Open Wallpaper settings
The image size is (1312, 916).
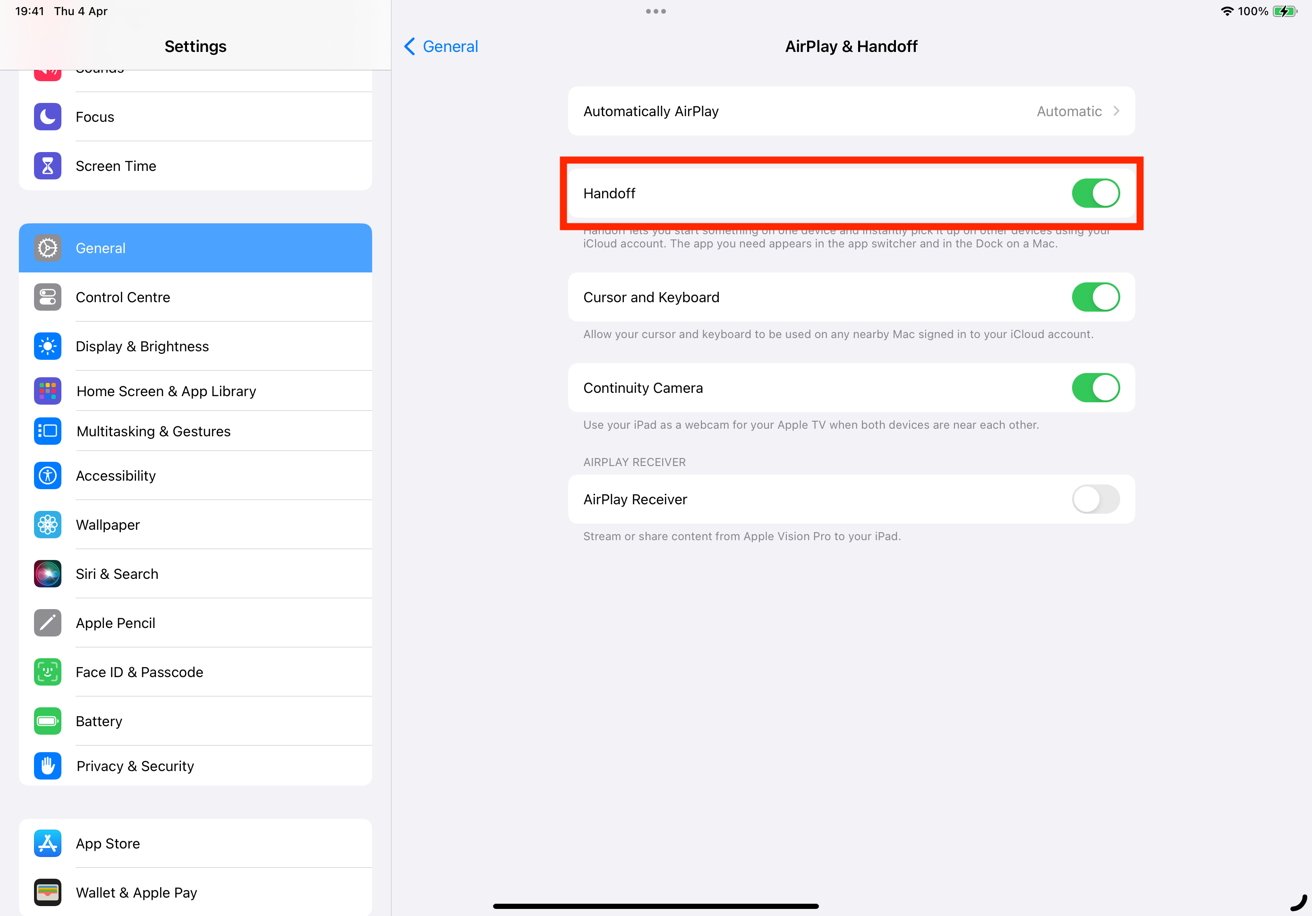[x=108, y=525]
